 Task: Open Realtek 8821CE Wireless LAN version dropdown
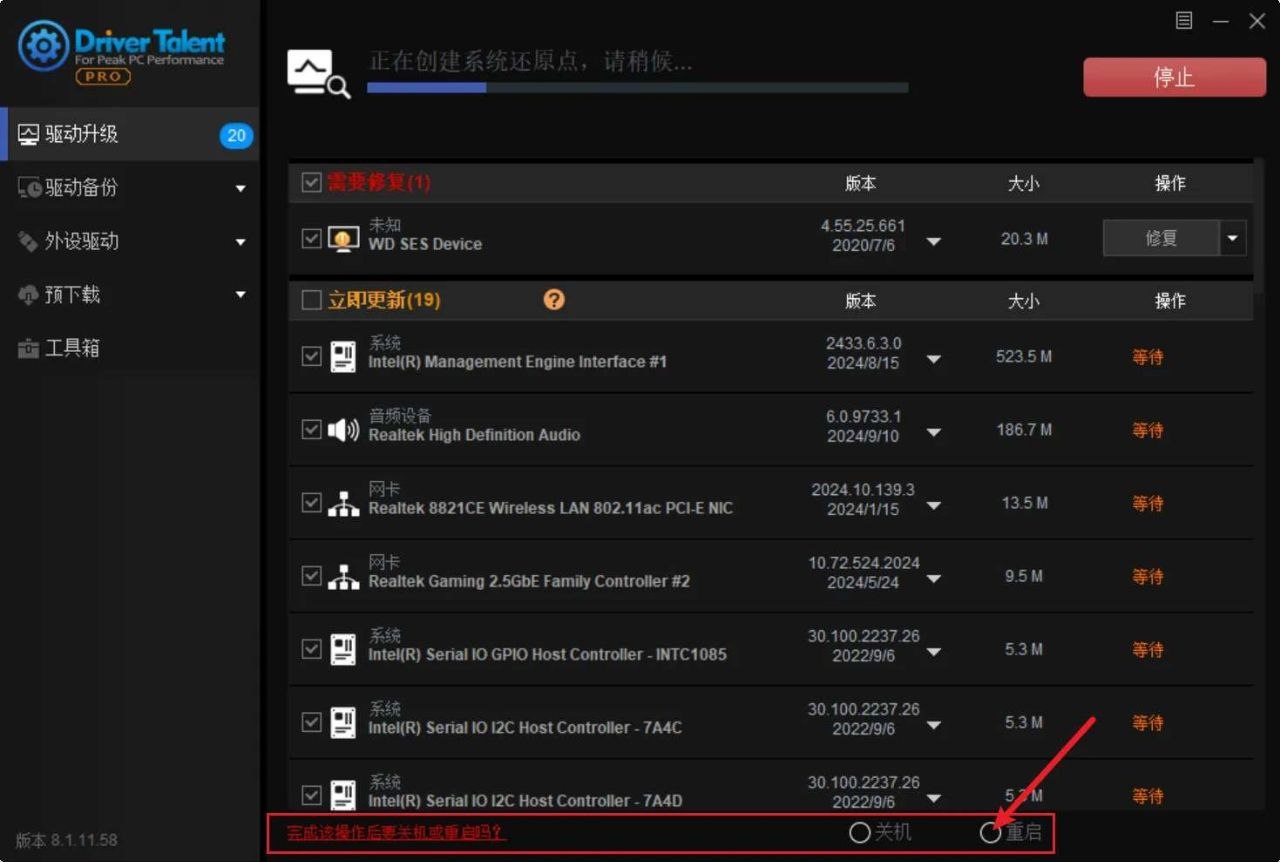coord(933,506)
